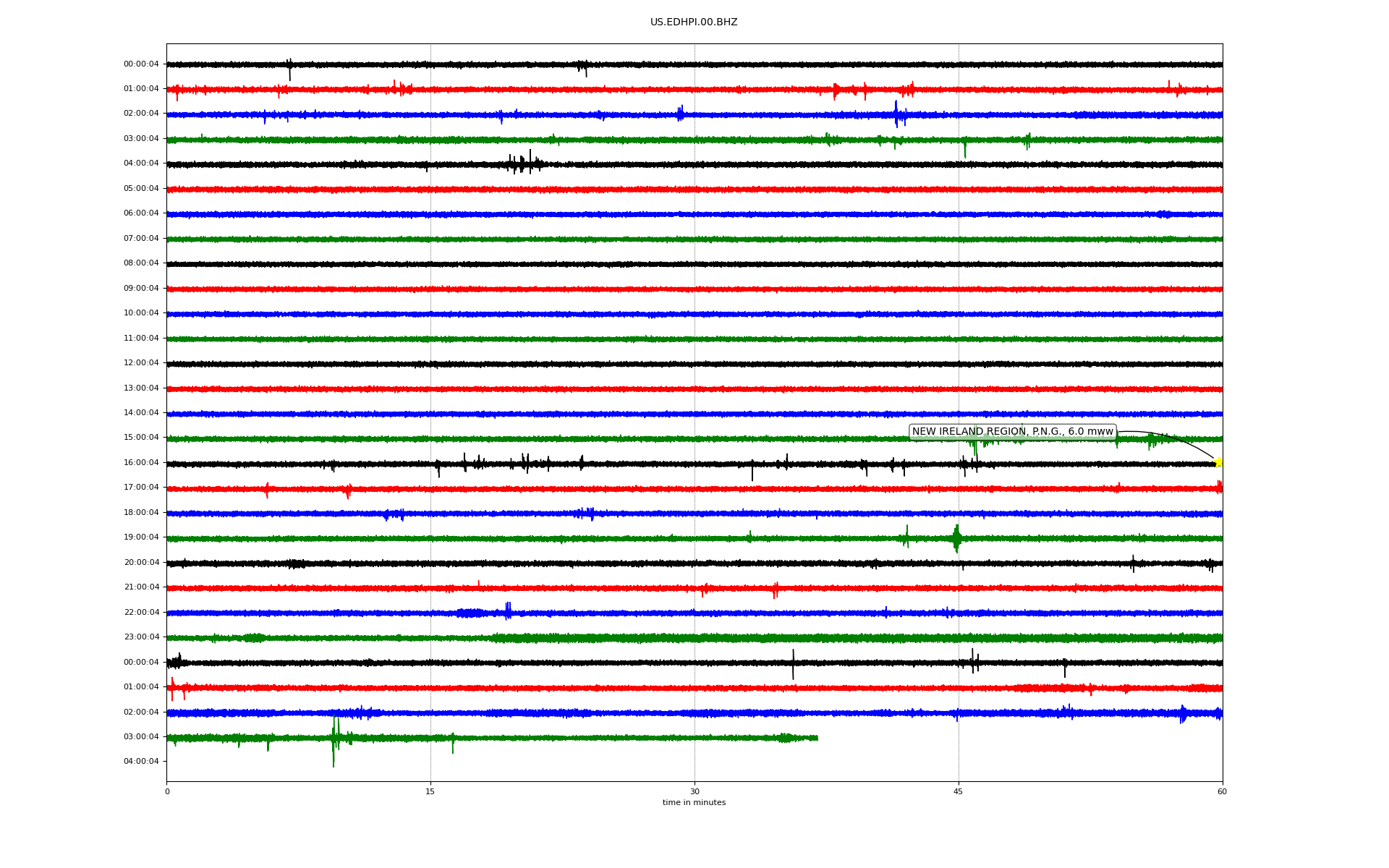This screenshot has height=868, width=1389.
Task: Click the last 04:00:04 time label
Action: 141,762
